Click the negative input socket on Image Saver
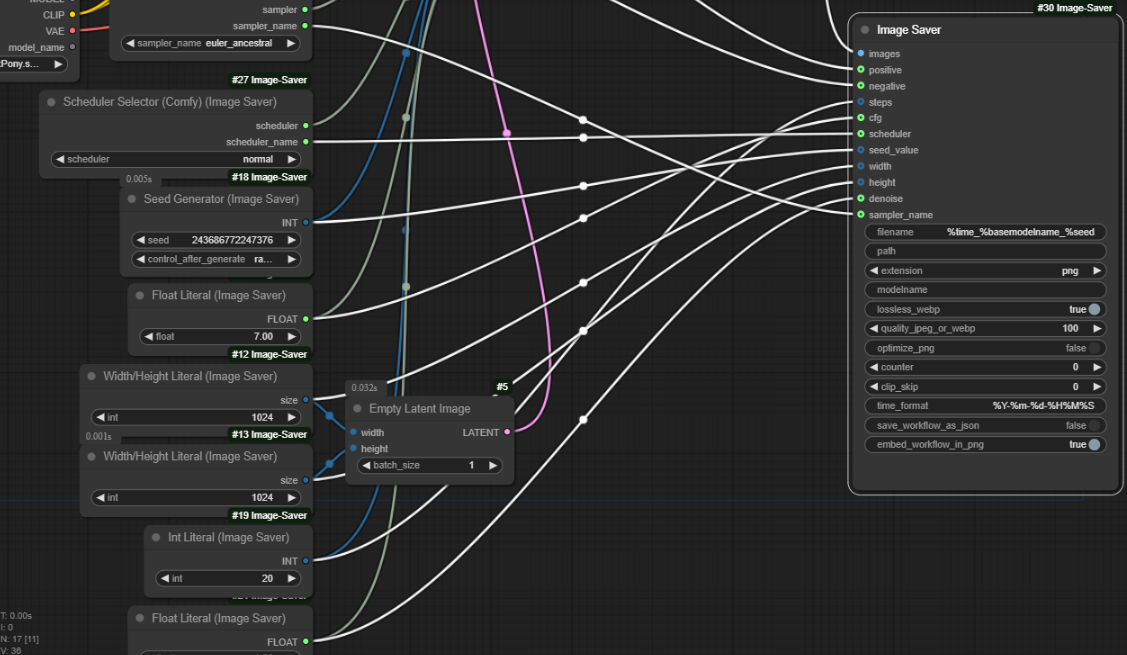The height and width of the screenshot is (655, 1127). [860, 86]
